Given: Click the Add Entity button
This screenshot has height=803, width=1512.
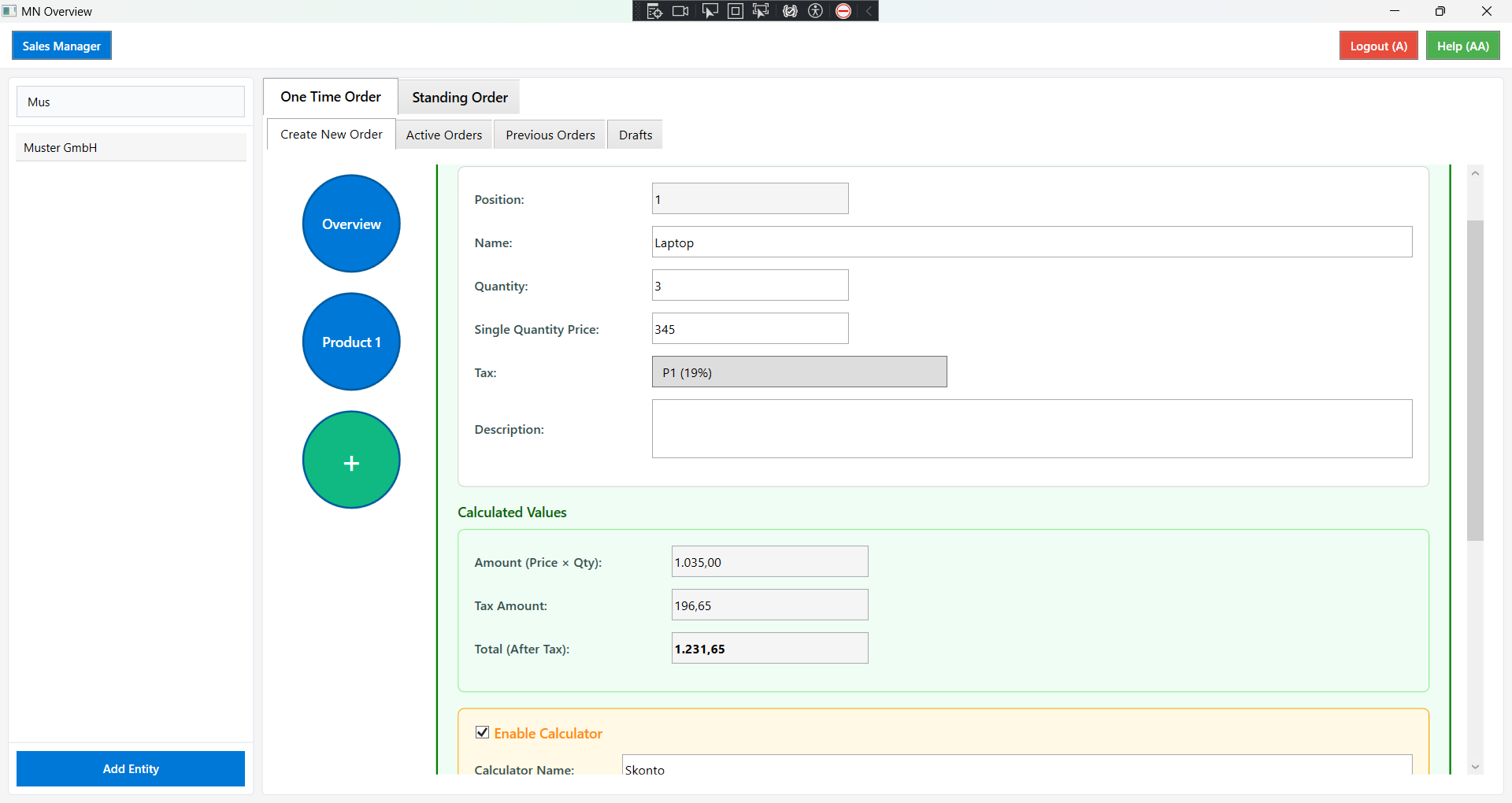Looking at the screenshot, I should [x=130, y=768].
